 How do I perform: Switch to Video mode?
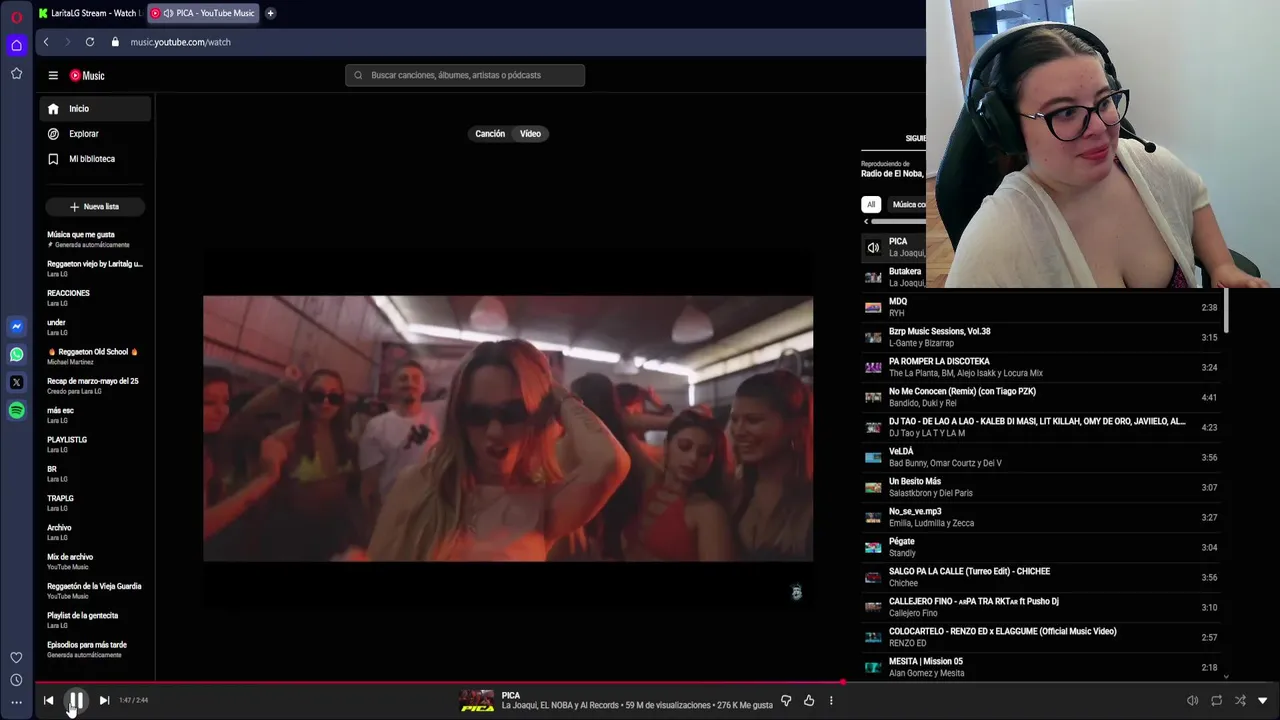530,133
